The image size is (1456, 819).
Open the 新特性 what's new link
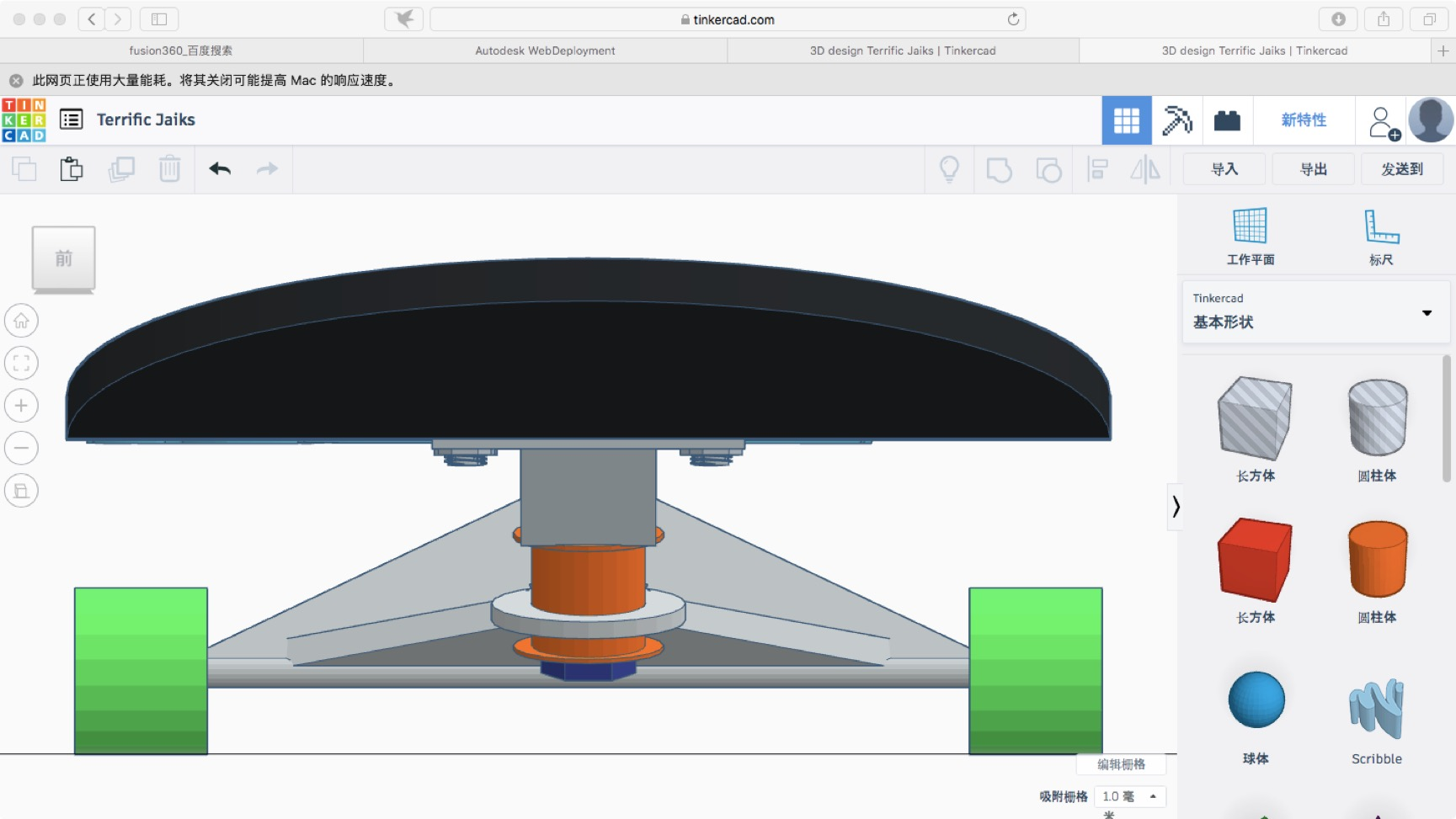pos(1304,120)
